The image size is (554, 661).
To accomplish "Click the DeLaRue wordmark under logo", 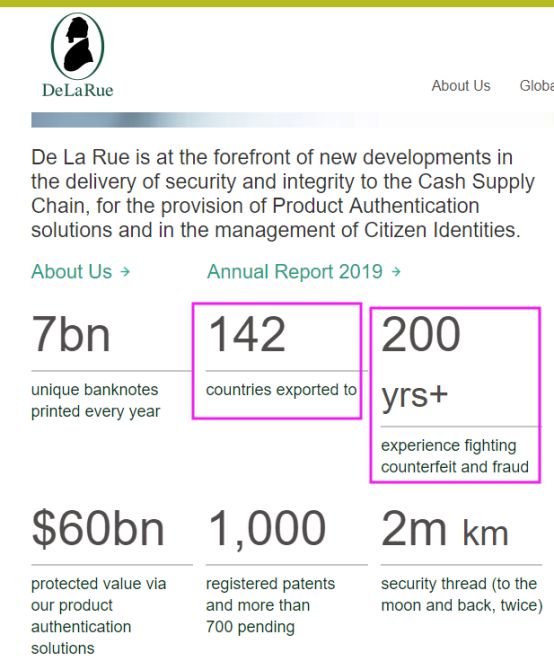I will 78,90.
